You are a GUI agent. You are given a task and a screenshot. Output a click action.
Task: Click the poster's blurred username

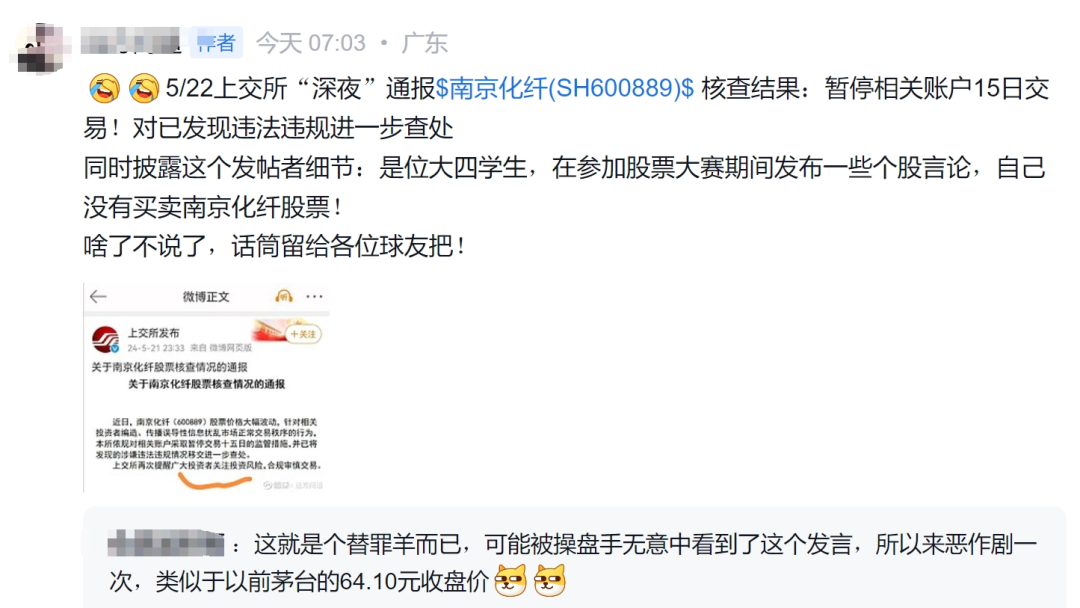pos(131,41)
